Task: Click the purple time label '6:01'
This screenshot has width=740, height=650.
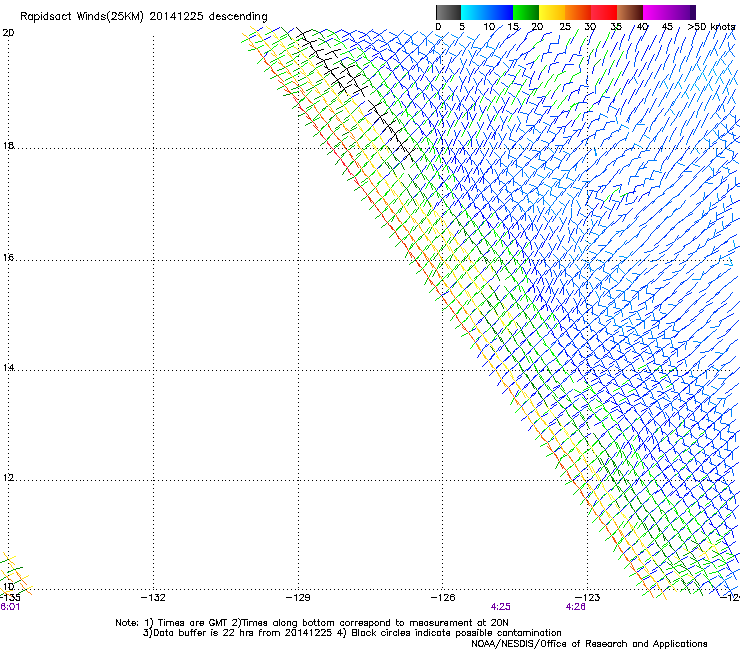Action: click(10, 607)
